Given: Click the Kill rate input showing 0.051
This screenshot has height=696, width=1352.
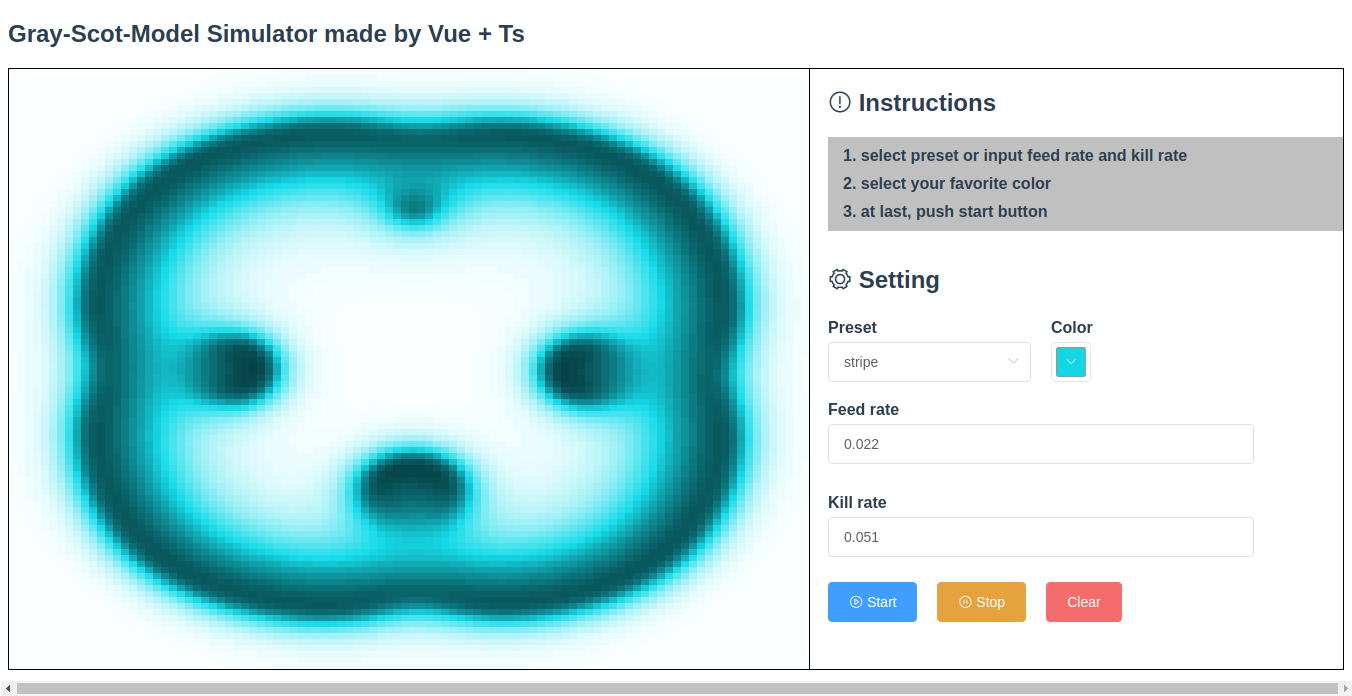Looking at the screenshot, I should (x=1040, y=537).
